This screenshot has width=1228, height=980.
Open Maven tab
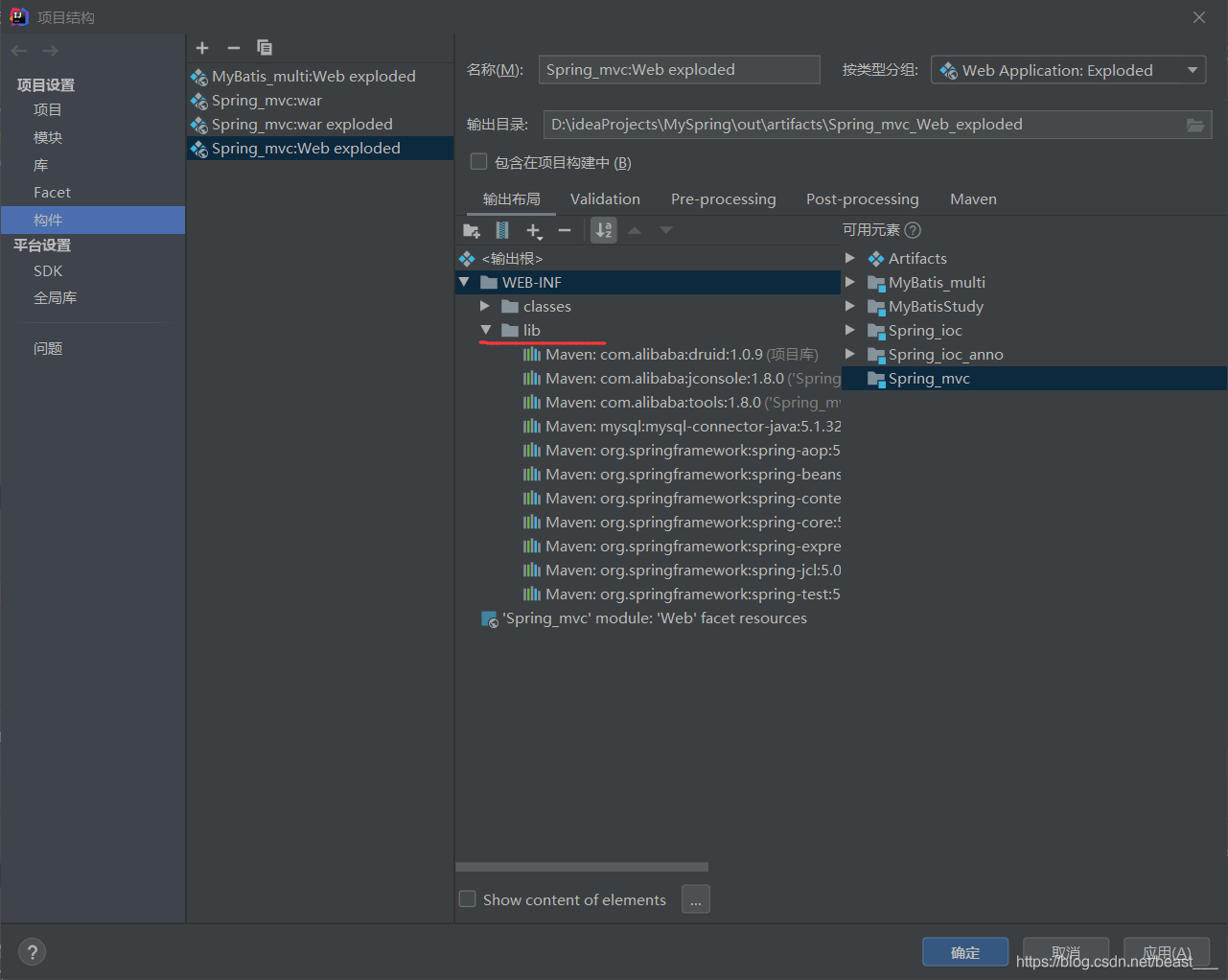click(x=973, y=198)
